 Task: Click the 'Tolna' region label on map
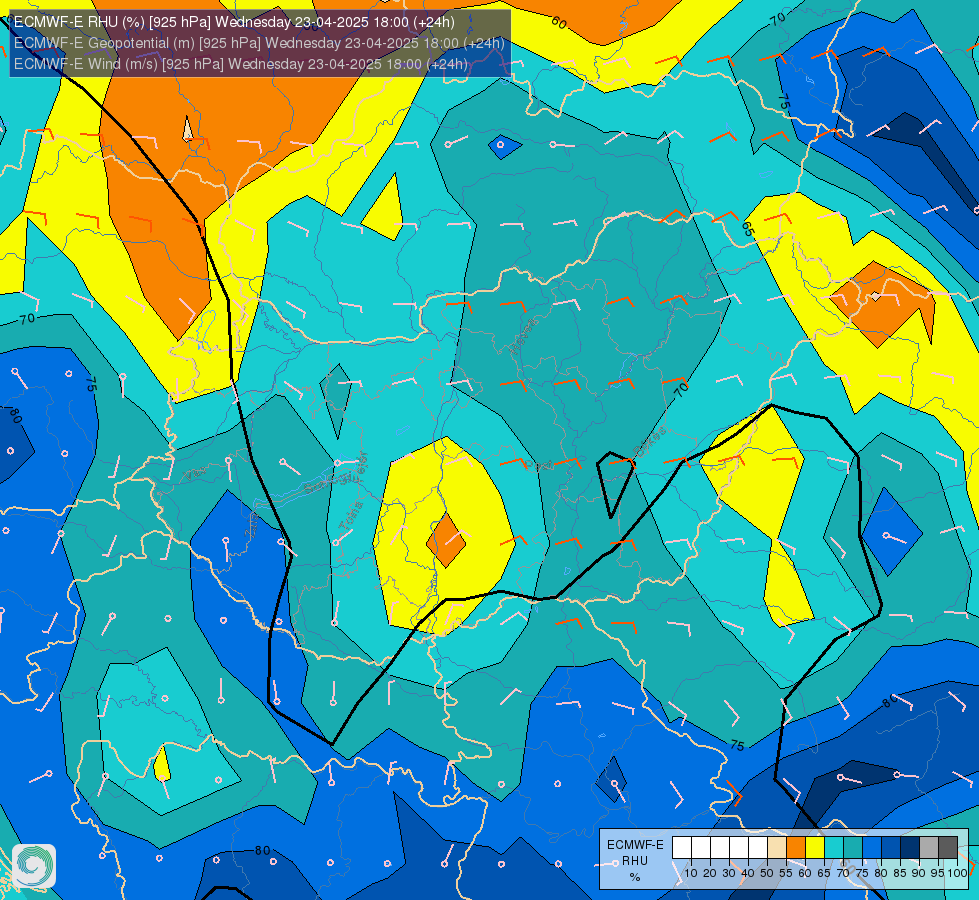point(350,517)
